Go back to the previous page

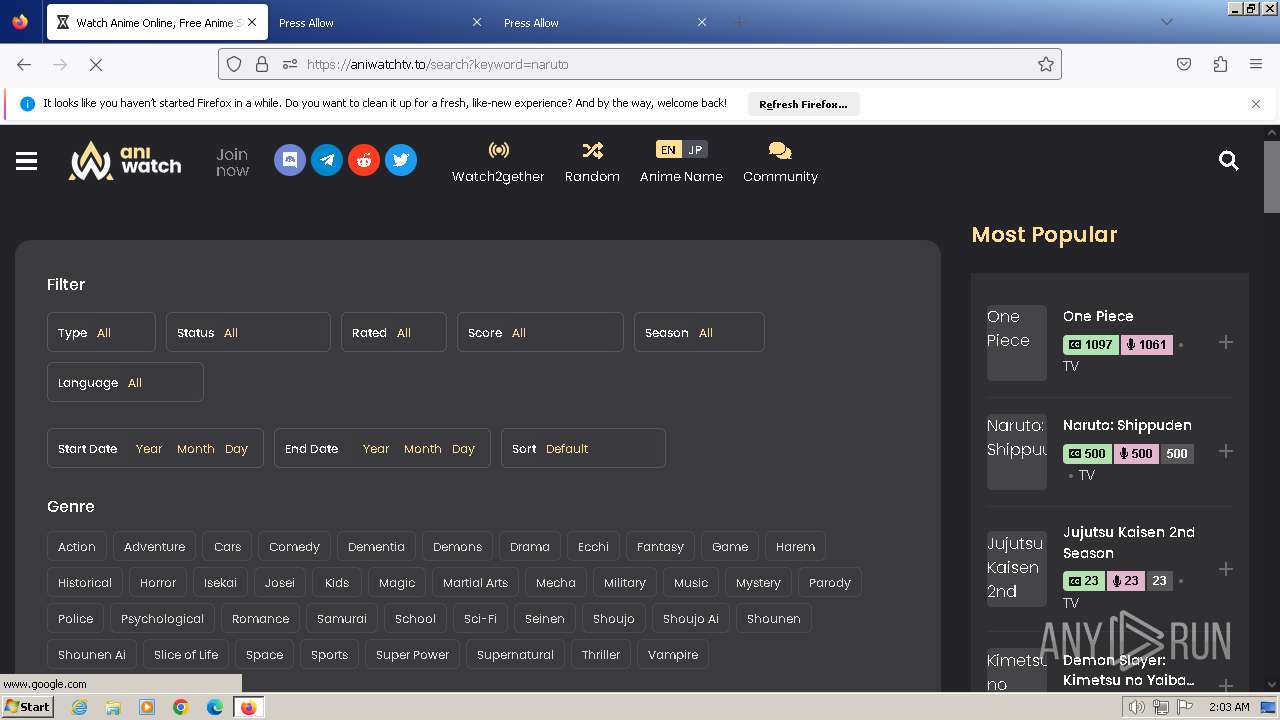24,64
